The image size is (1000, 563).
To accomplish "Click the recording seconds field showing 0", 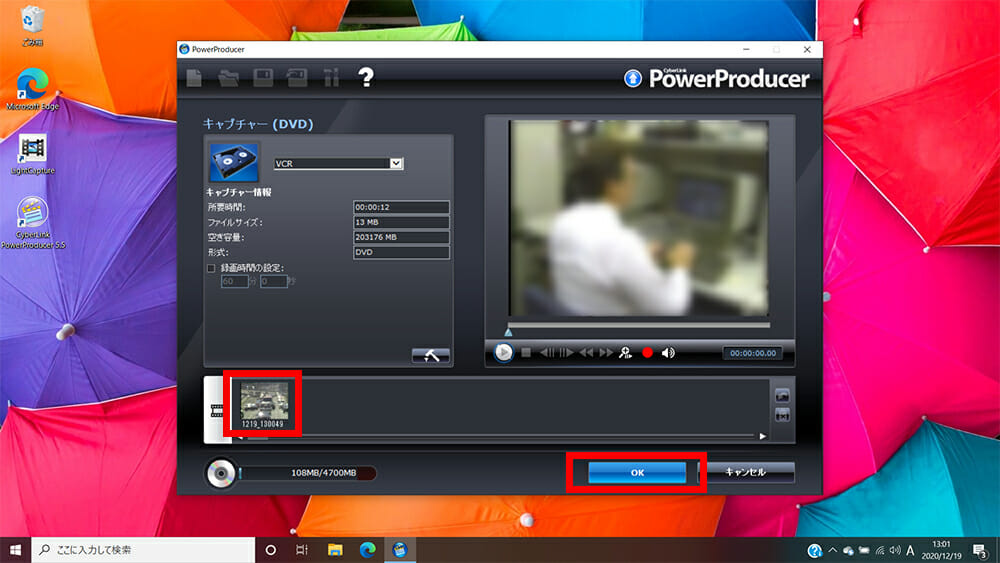I will (x=274, y=281).
